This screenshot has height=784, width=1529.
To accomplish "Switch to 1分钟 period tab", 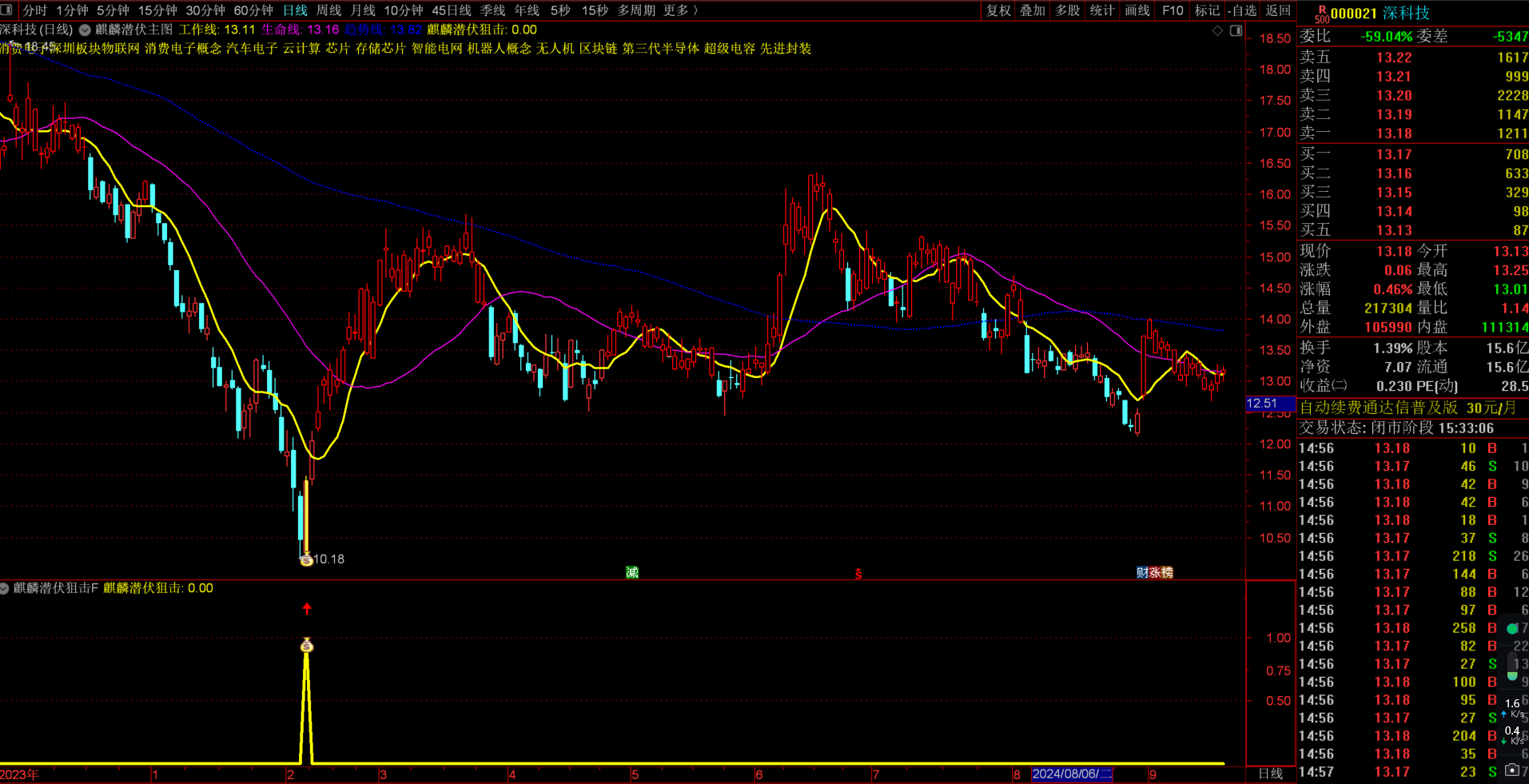I will (x=72, y=10).
